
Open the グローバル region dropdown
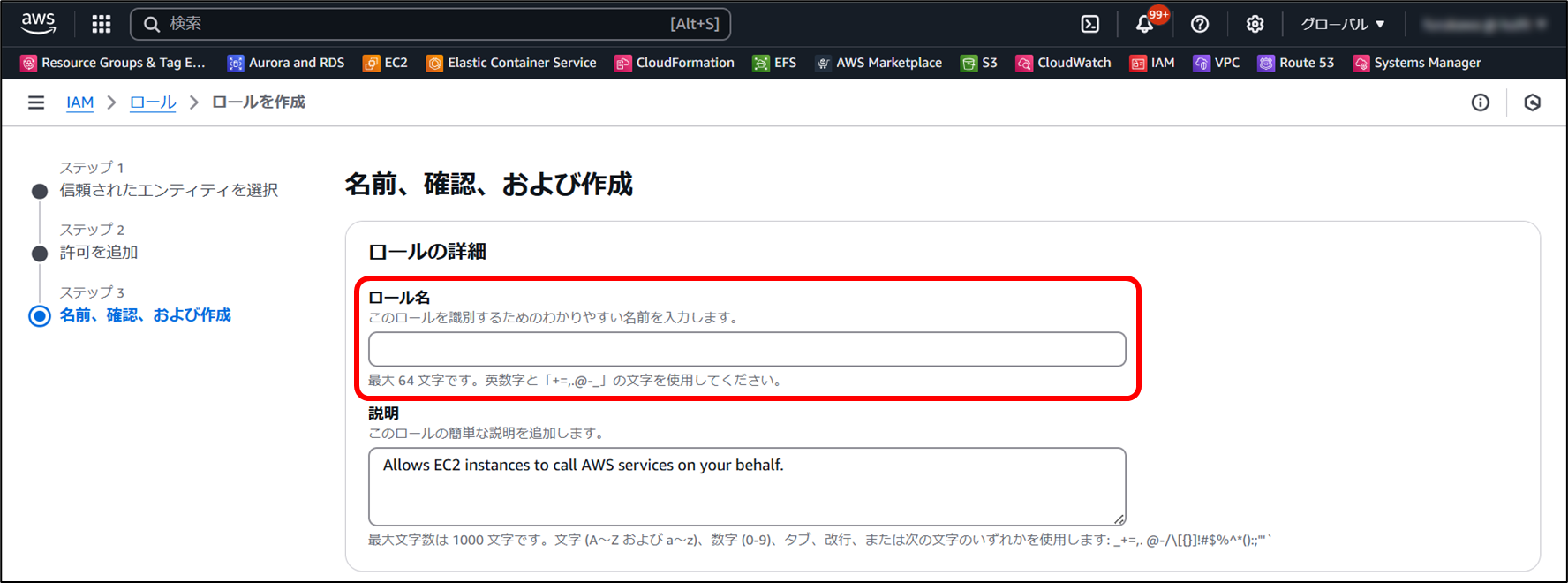click(x=1342, y=24)
